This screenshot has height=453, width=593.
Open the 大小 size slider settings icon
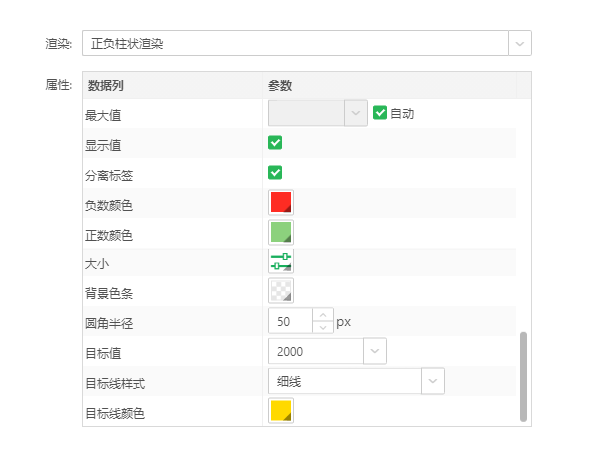(281, 262)
